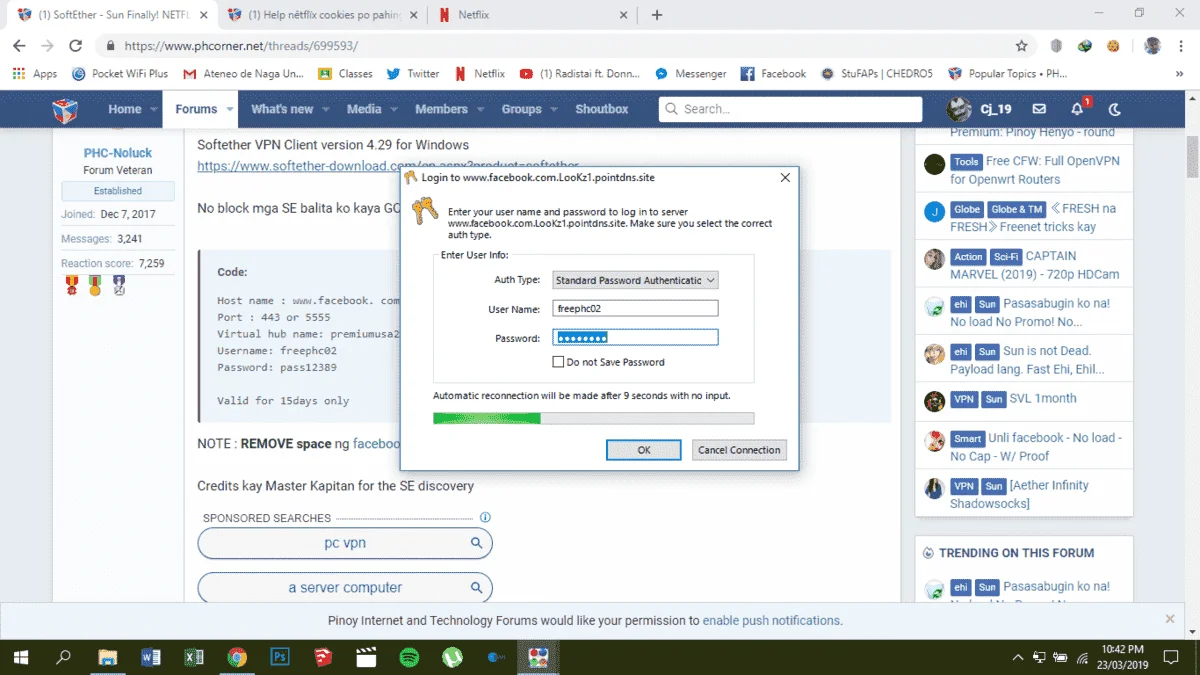Screen dimensions: 1200x675
Task: Expand the Forums menu arrow
Action: point(230,109)
